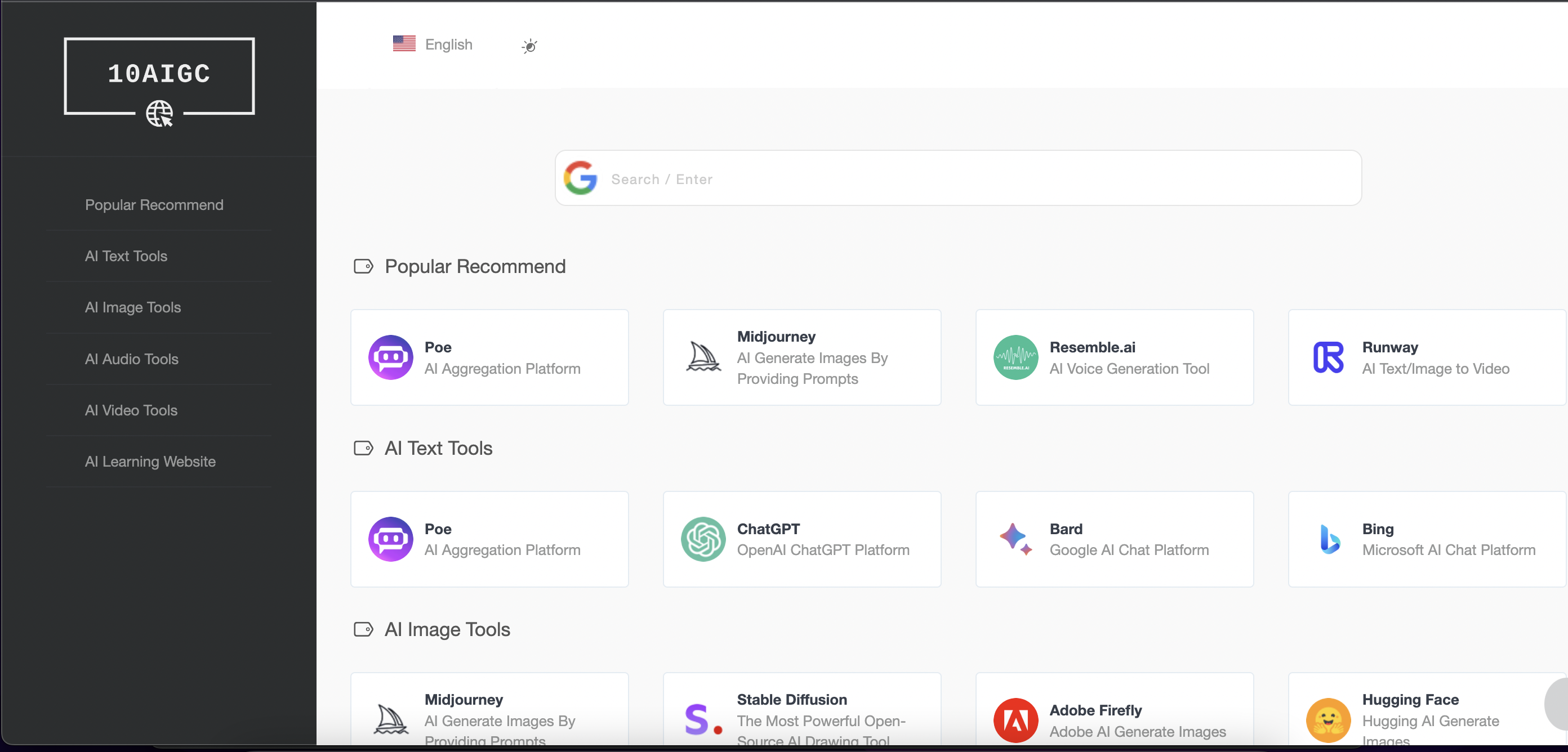Screen dimensions: 1568x752
Task: Select AI Text Tools in sidebar menu
Action: [126, 256]
